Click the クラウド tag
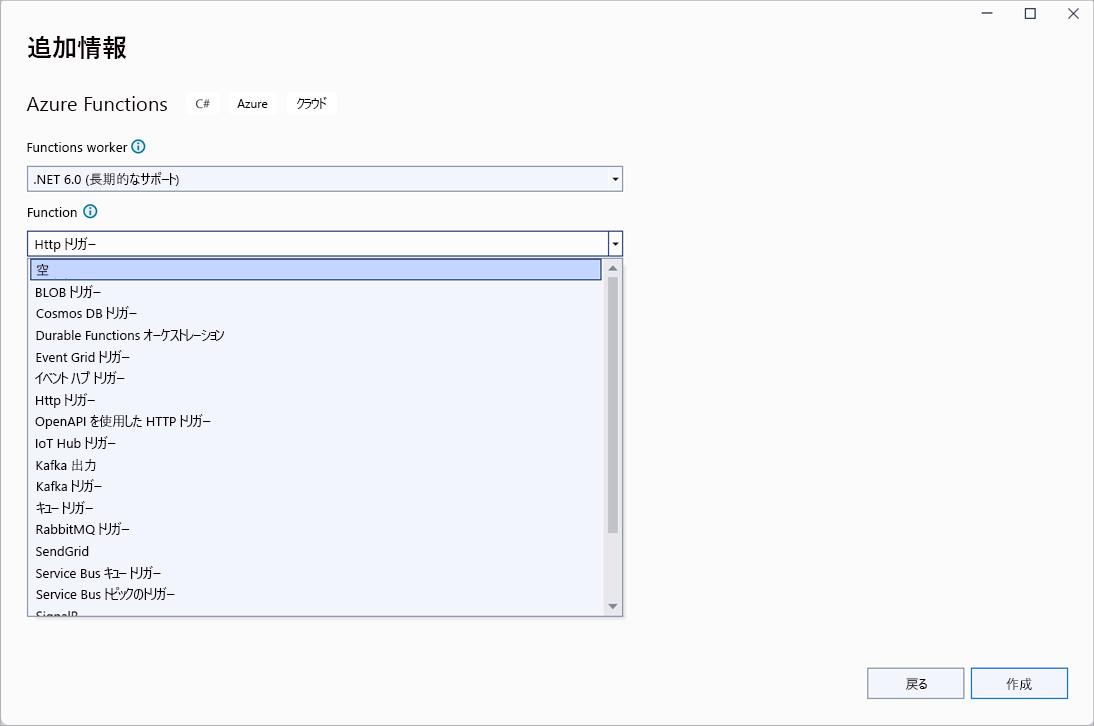 point(311,103)
